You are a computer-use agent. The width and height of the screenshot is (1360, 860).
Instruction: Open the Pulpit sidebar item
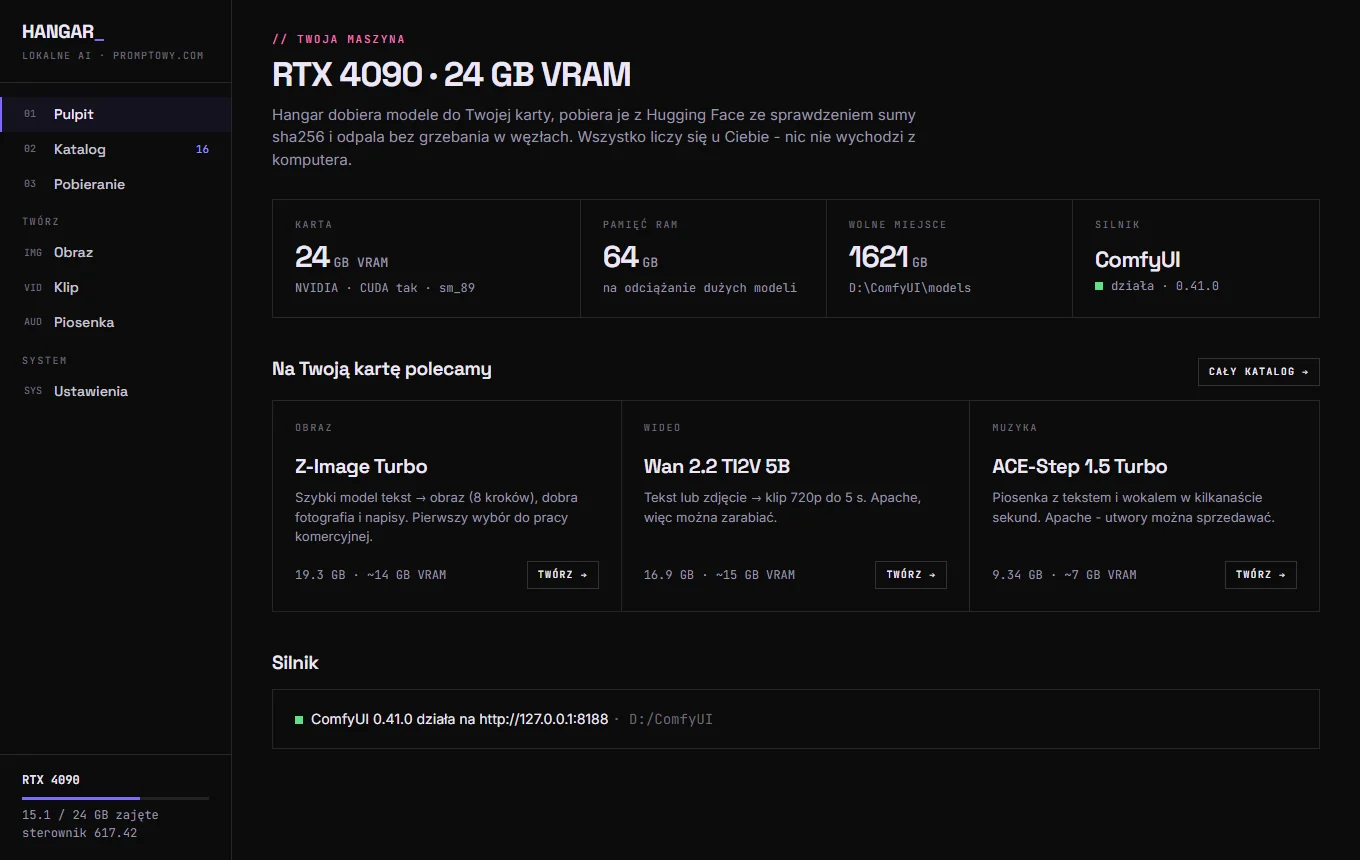point(115,114)
